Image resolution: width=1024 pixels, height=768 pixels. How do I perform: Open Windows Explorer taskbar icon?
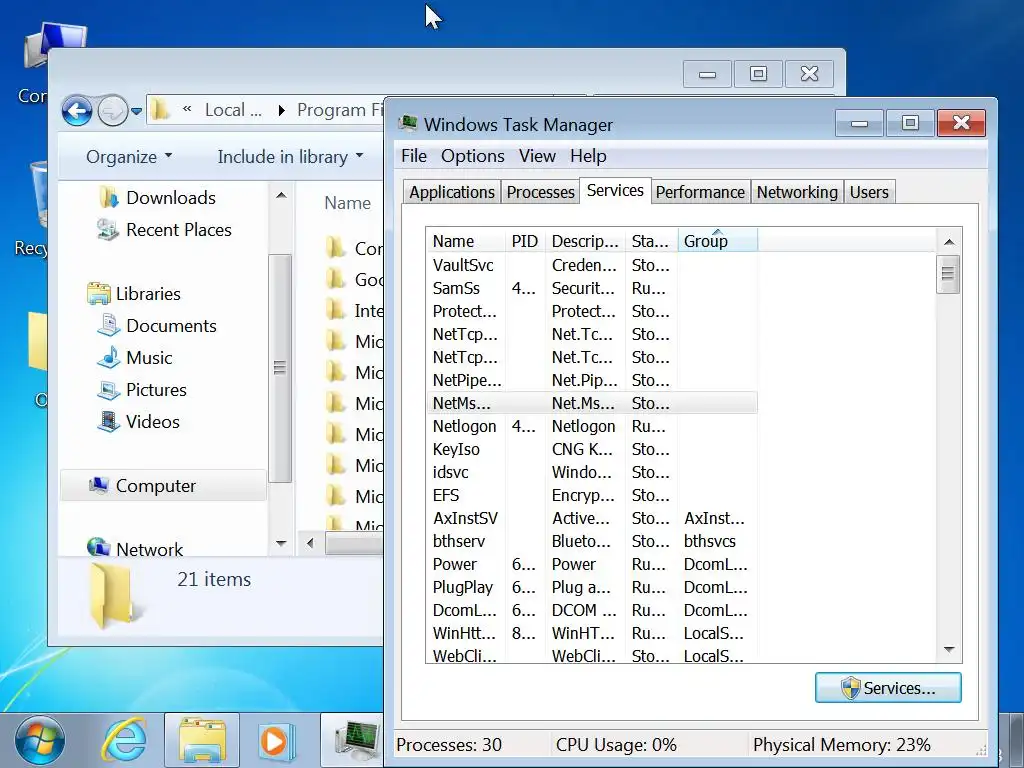point(202,741)
